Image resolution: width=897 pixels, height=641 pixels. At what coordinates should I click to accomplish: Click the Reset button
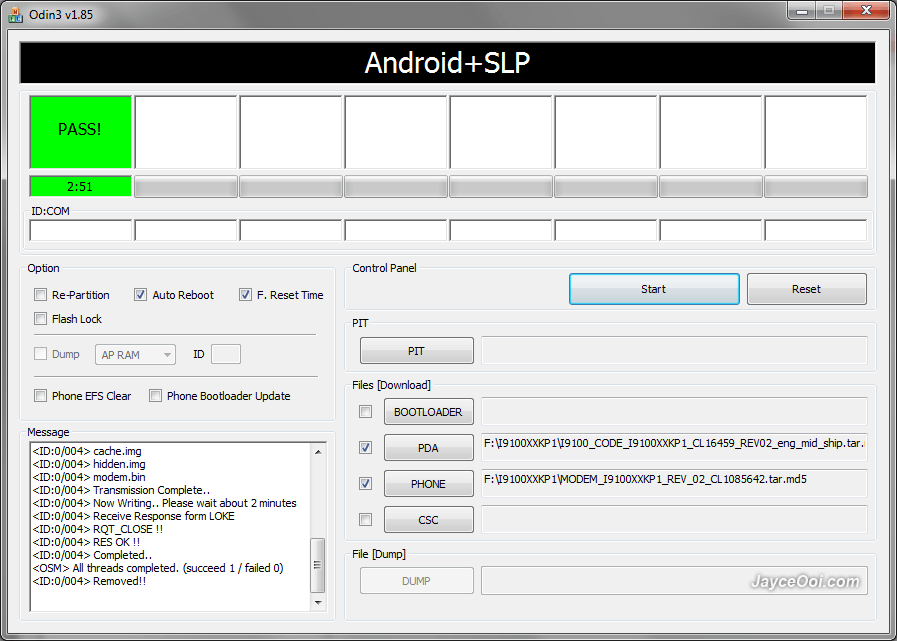click(807, 289)
